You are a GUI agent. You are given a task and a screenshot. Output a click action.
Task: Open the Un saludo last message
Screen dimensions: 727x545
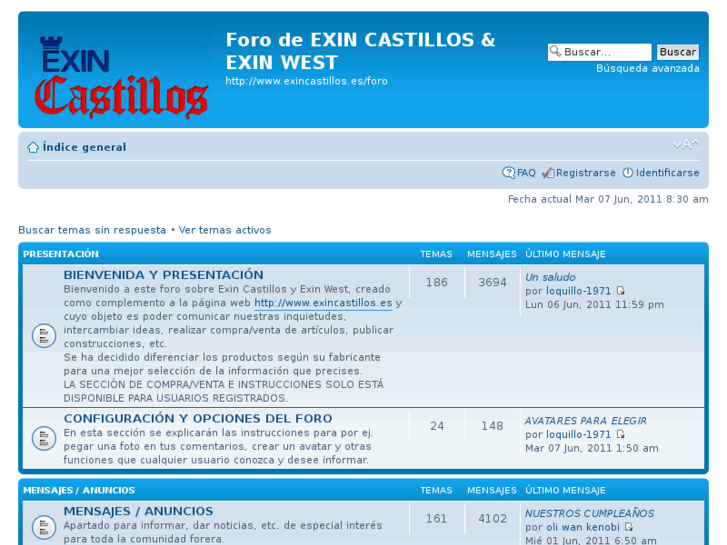[x=550, y=277]
